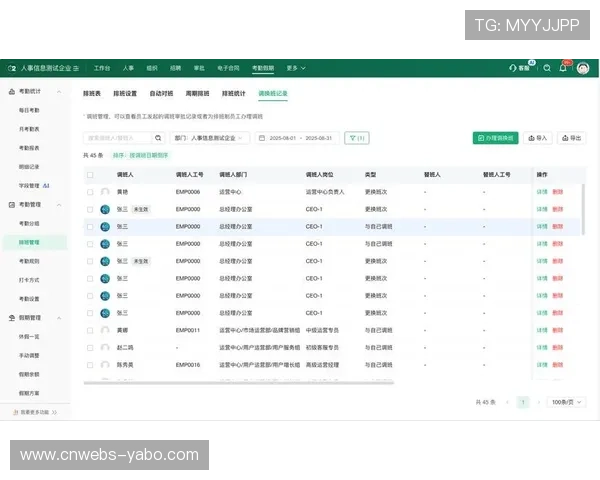Open 详情 for the 赵二鸣 row

542,348
